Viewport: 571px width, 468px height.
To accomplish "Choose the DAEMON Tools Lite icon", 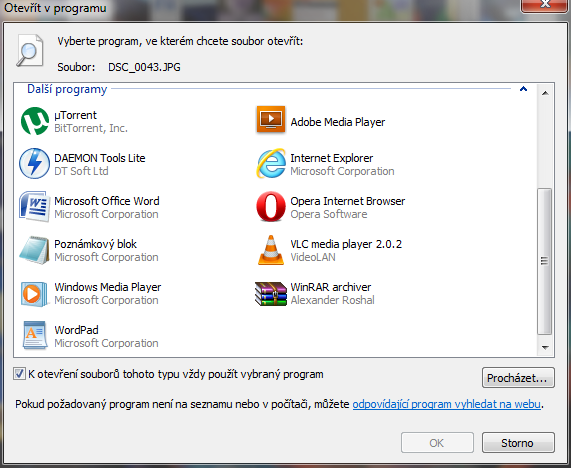I will tap(35, 164).
